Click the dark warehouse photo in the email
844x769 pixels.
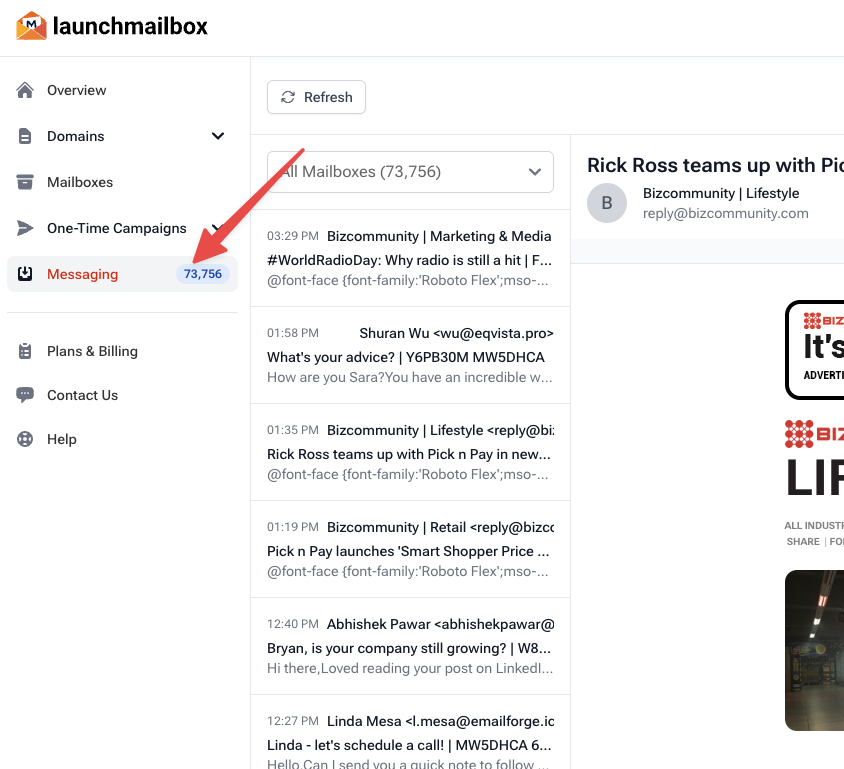(x=814, y=650)
